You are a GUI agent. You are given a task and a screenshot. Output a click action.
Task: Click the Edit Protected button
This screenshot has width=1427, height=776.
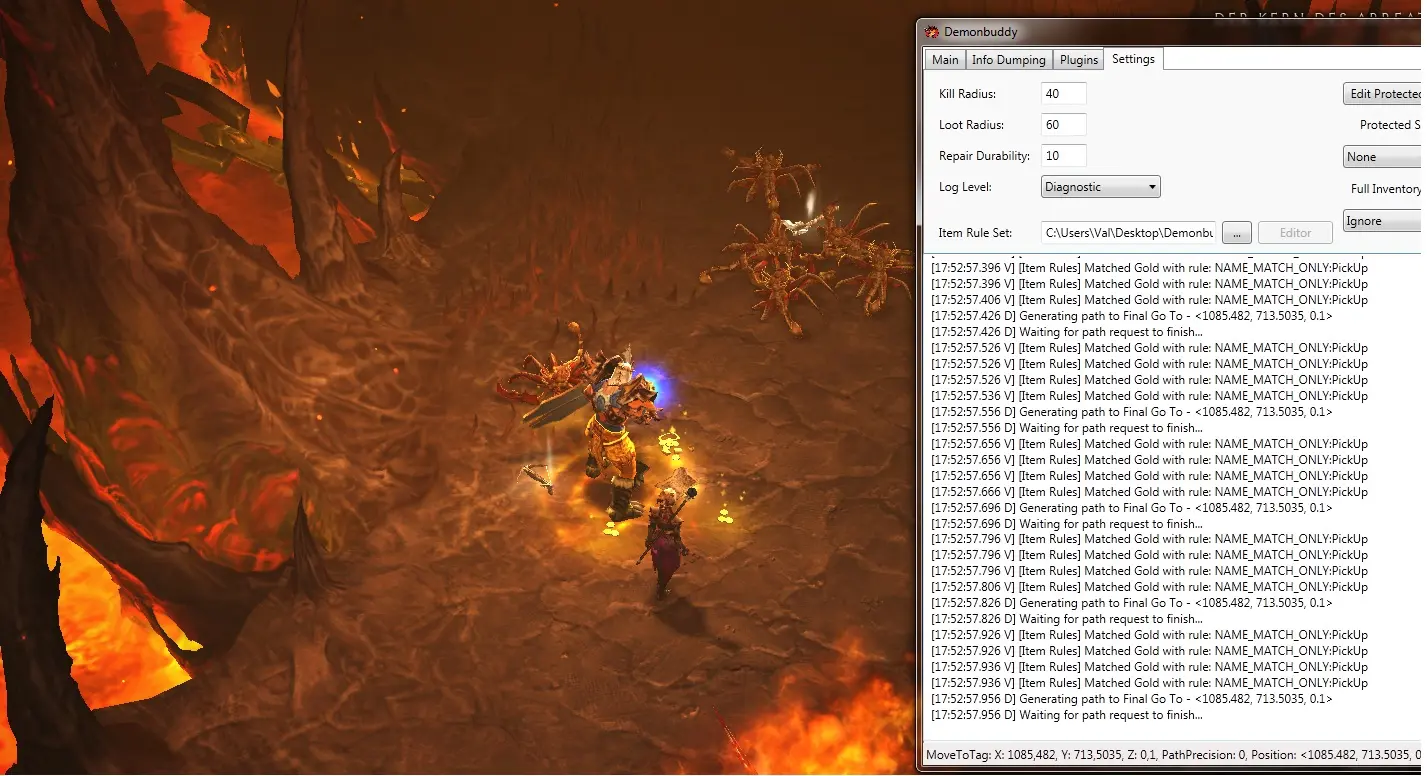click(1384, 94)
